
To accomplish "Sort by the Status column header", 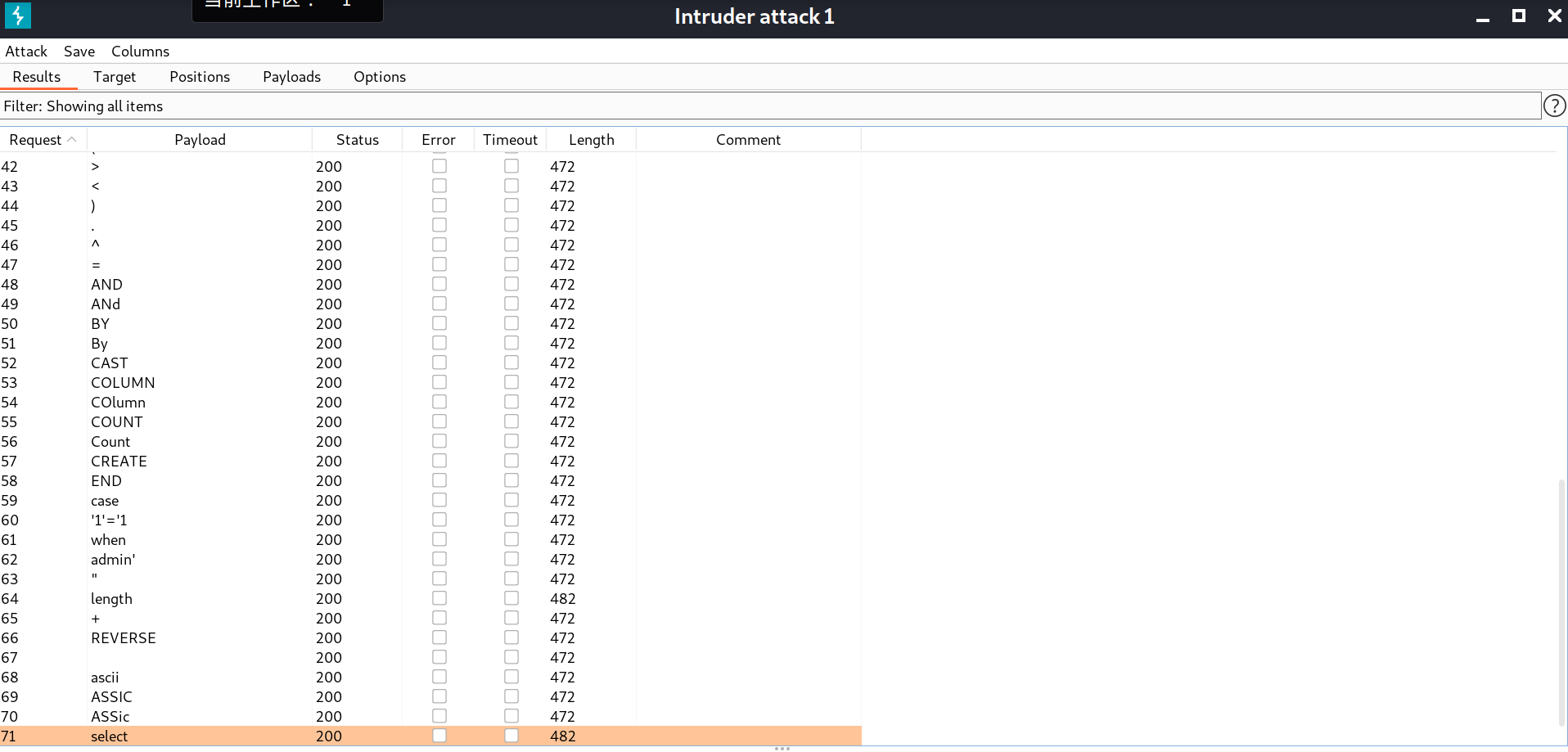I will coord(358,140).
